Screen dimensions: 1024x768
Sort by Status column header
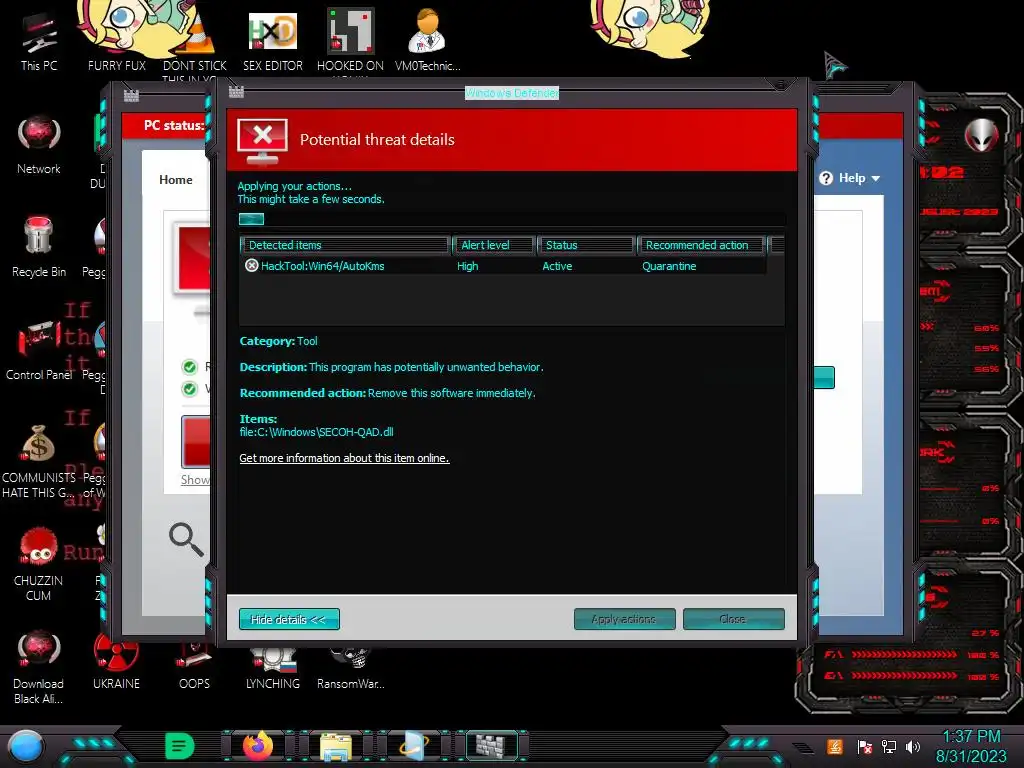pyautogui.click(x=586, y=245)
